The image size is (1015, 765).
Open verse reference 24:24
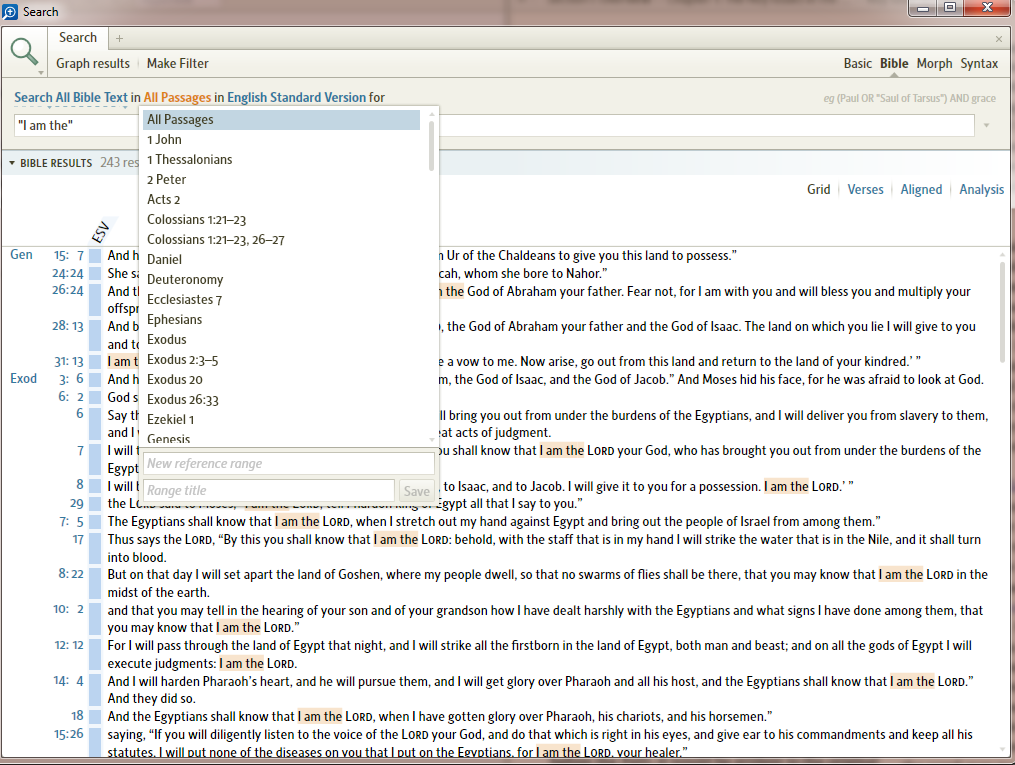(68, 274)
